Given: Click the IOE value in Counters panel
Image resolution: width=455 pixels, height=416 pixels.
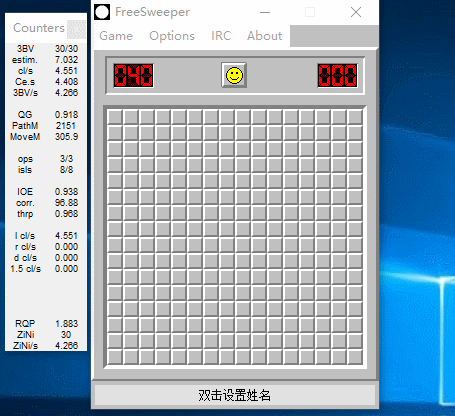Looking at the screenshot, I should point(66,192).
